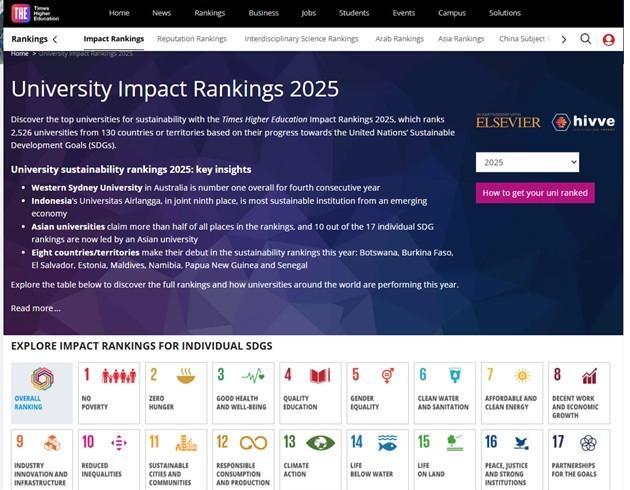630x490 pixels.
Task: Open the 2025 year dropdown
Action: 527,162
